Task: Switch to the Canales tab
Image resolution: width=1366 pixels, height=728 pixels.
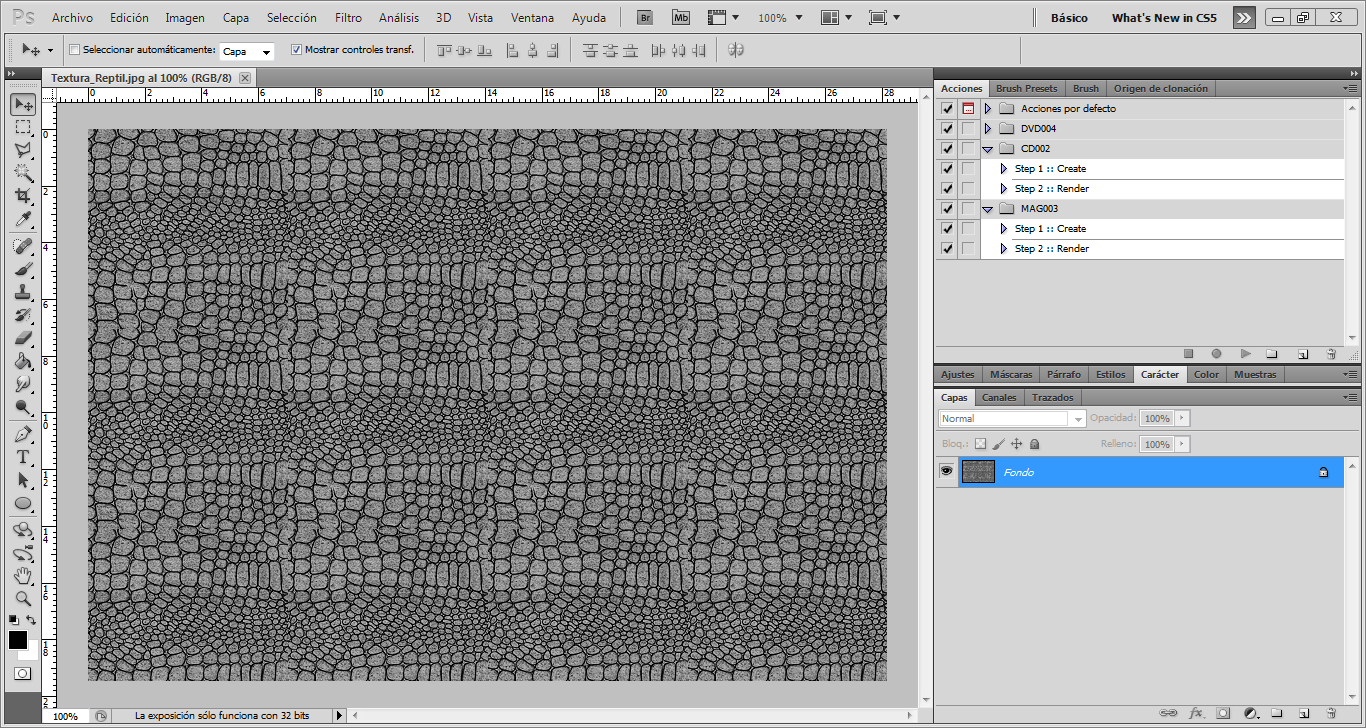Action: pos(999,397)
